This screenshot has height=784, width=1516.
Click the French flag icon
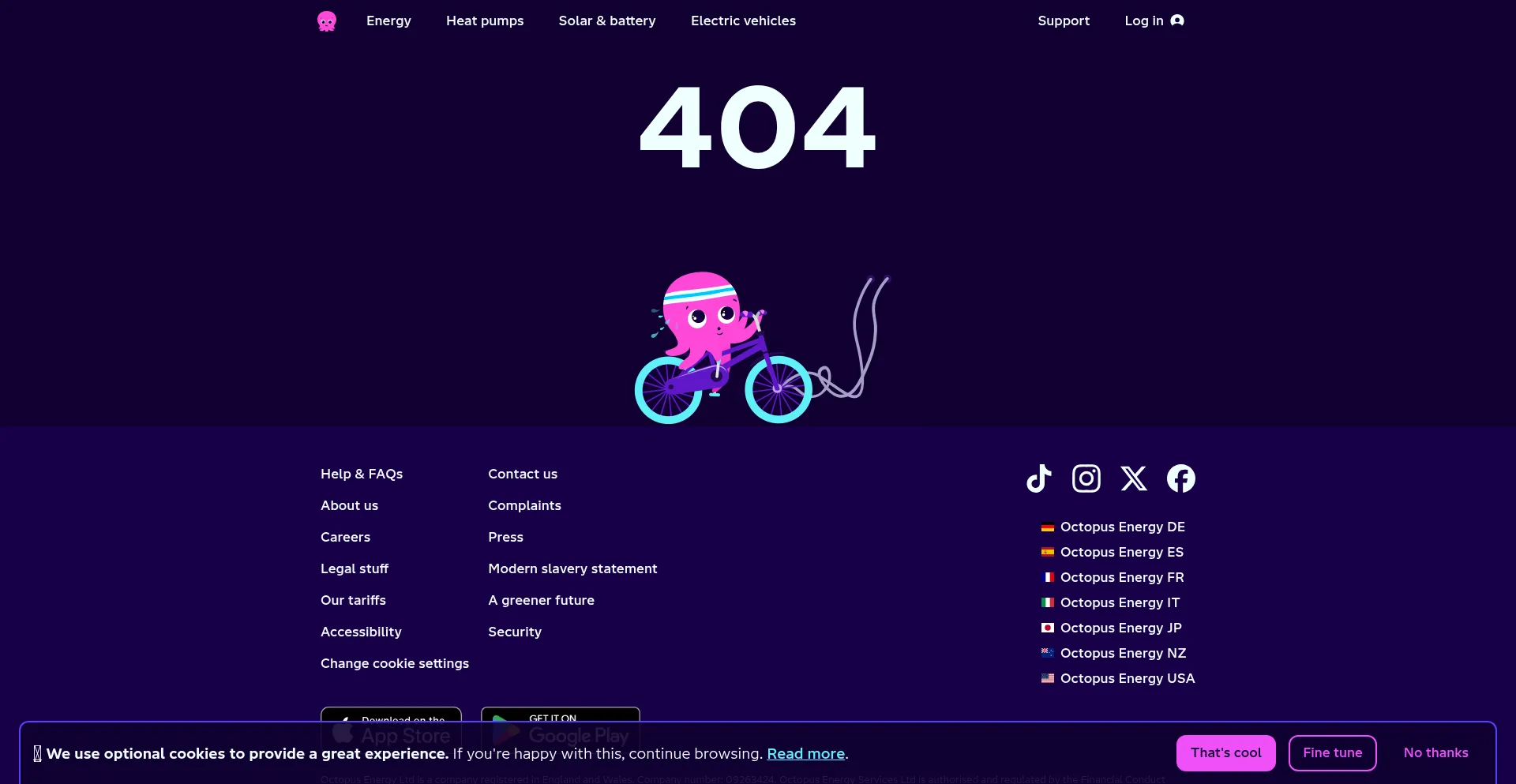(x=1048, y=578)
